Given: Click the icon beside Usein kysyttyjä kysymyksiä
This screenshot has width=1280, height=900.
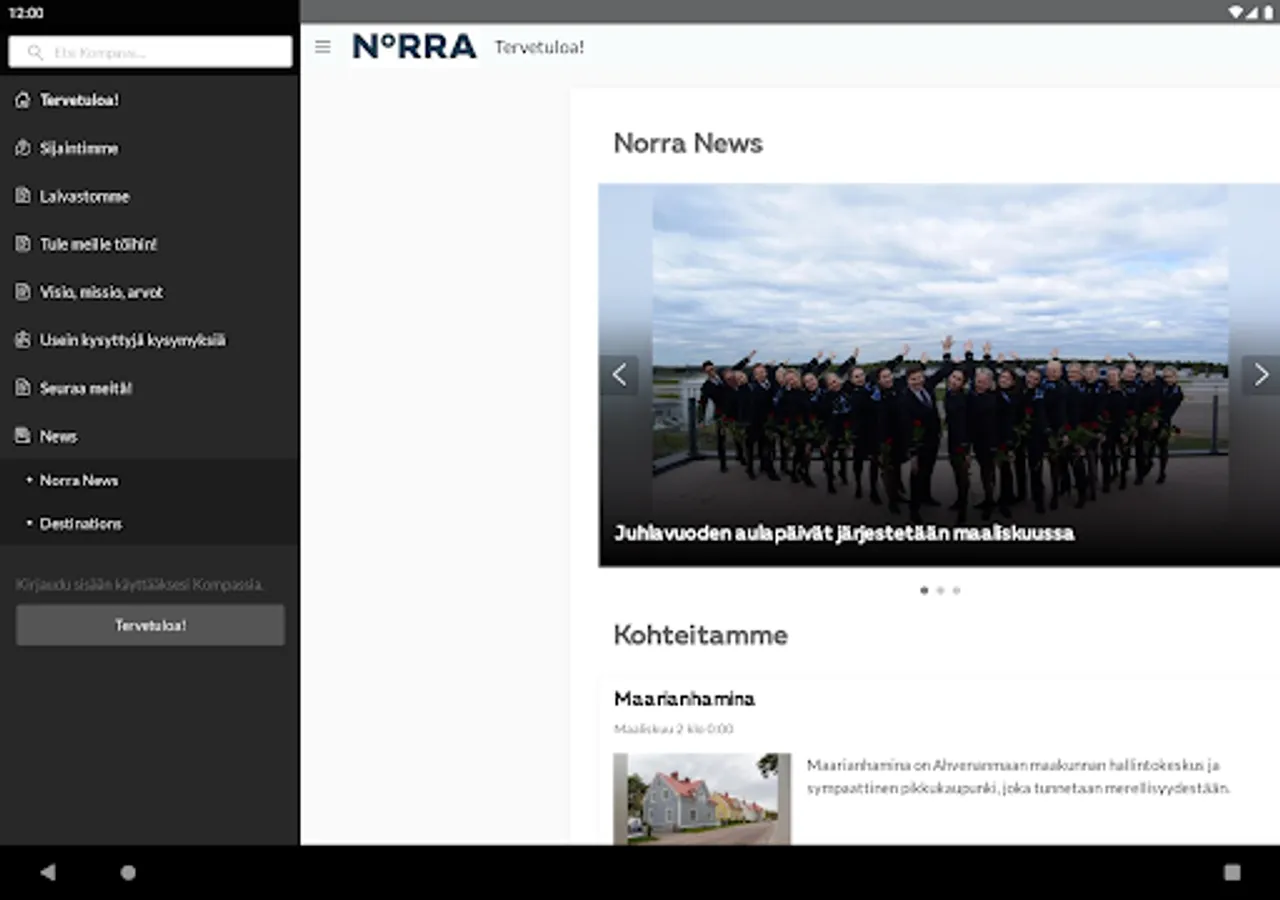Looking at the screenshot, I should [x=23, y=340].
